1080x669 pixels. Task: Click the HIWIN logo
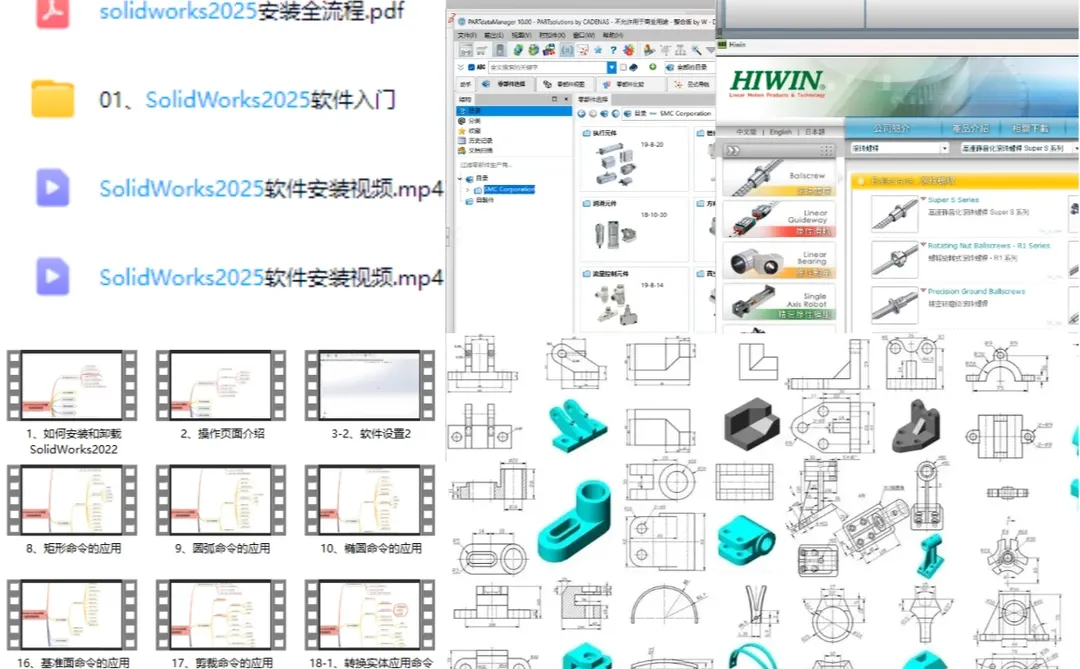coord(777,83)
